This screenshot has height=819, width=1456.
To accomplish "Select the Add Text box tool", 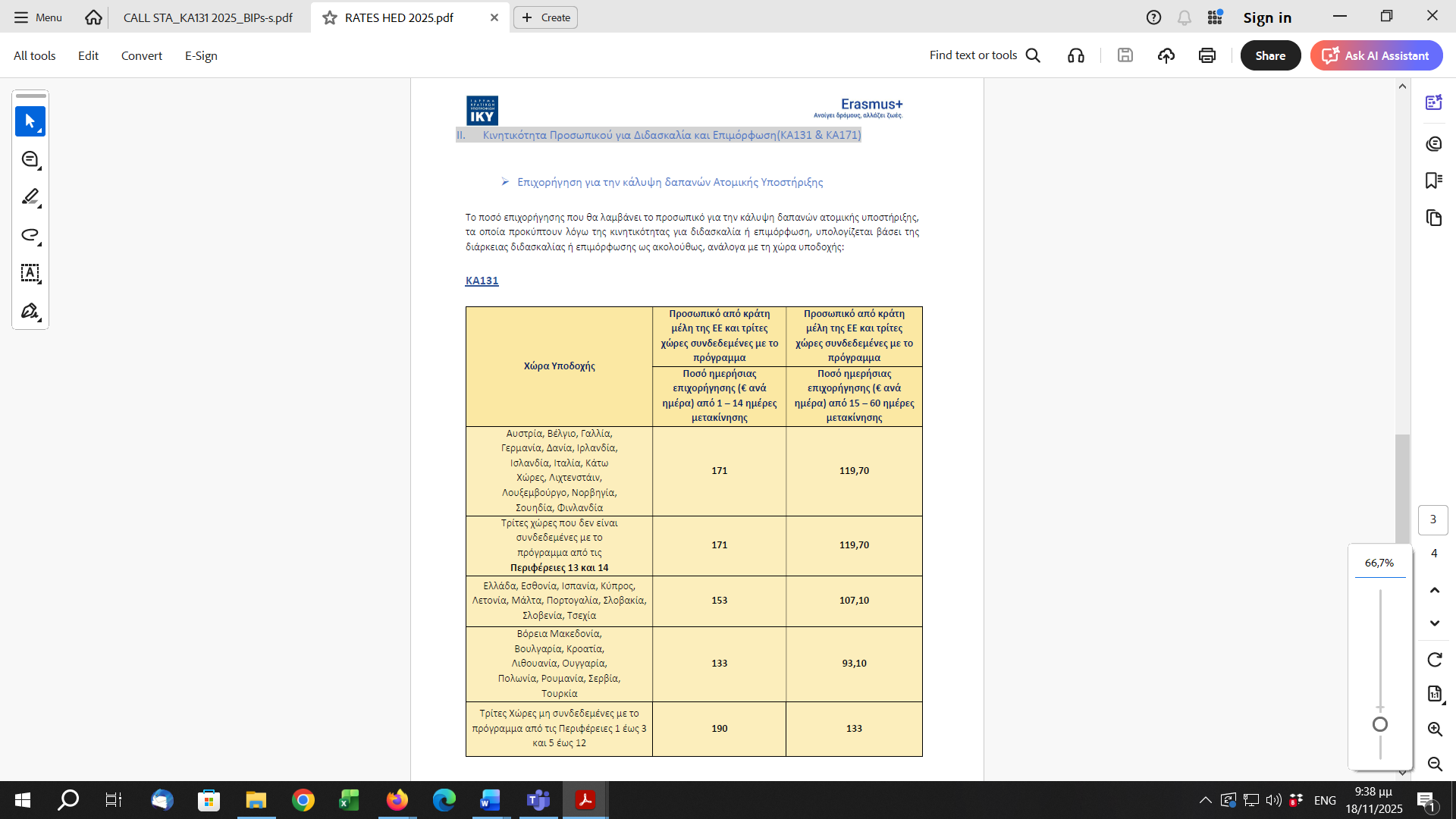I will tap(30, 273).
